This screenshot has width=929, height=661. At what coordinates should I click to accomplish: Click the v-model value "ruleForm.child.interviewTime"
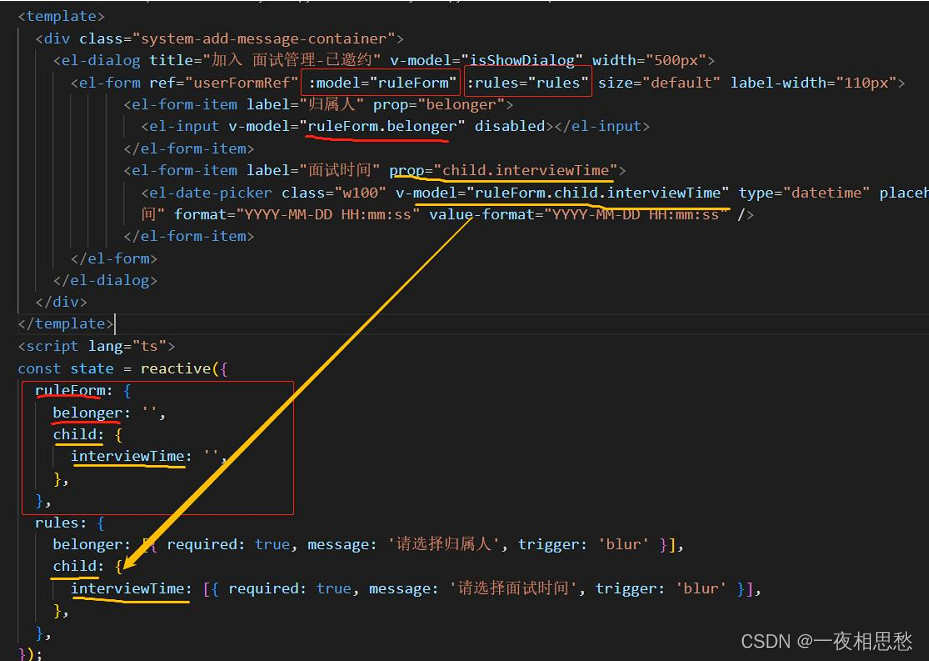click(x=598, y=192)
